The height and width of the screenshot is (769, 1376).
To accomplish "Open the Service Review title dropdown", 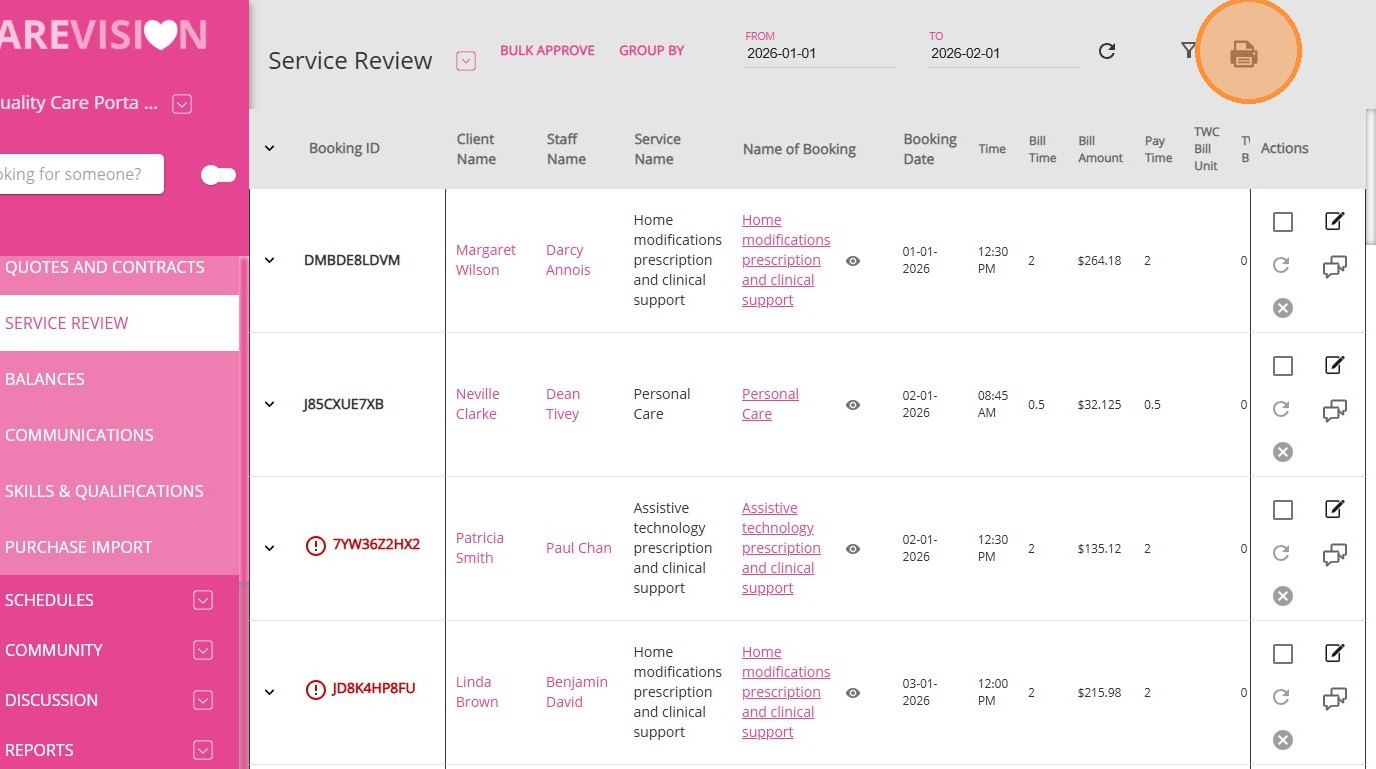I will 465,61.
